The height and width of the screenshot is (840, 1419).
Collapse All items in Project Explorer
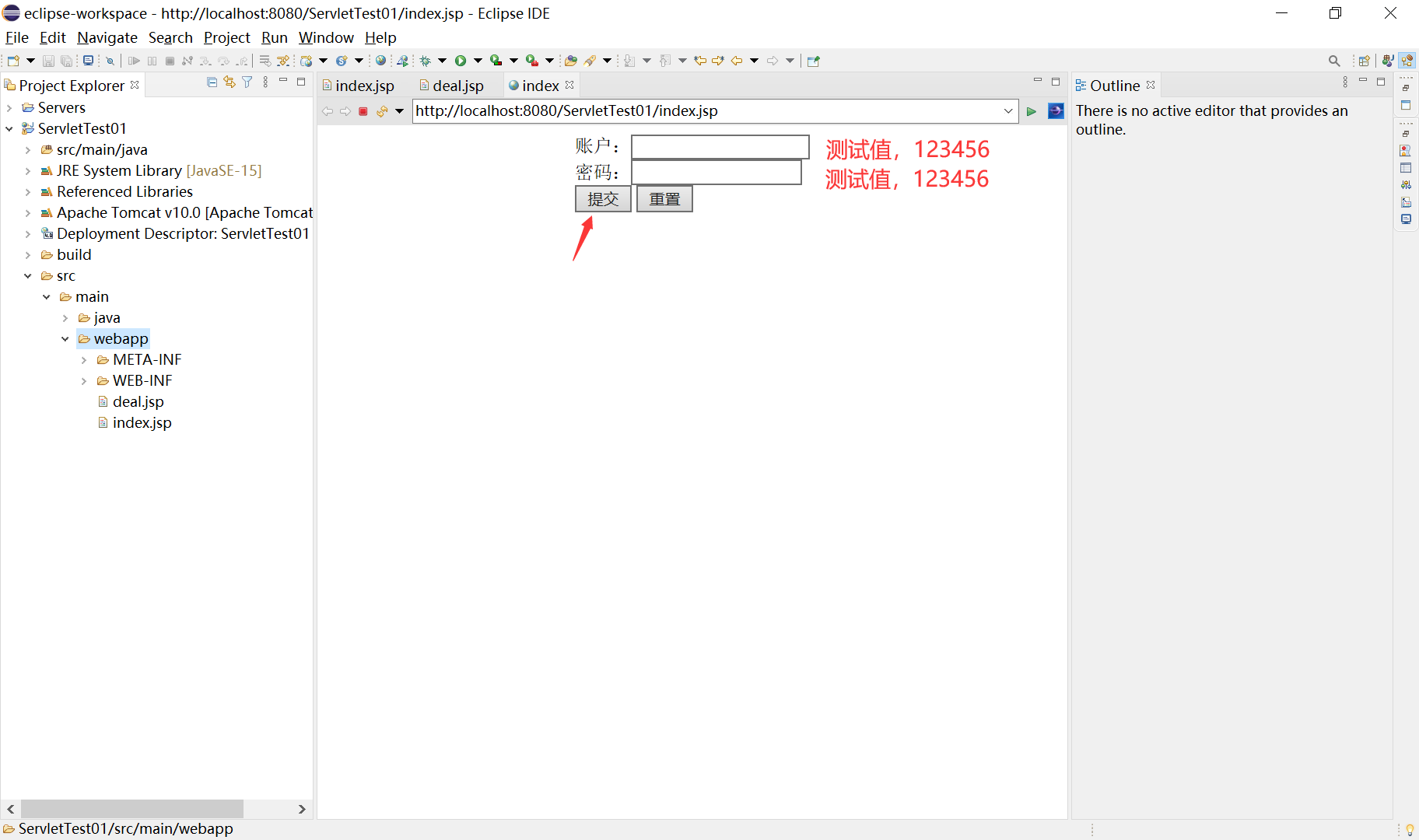coord(212,82)
